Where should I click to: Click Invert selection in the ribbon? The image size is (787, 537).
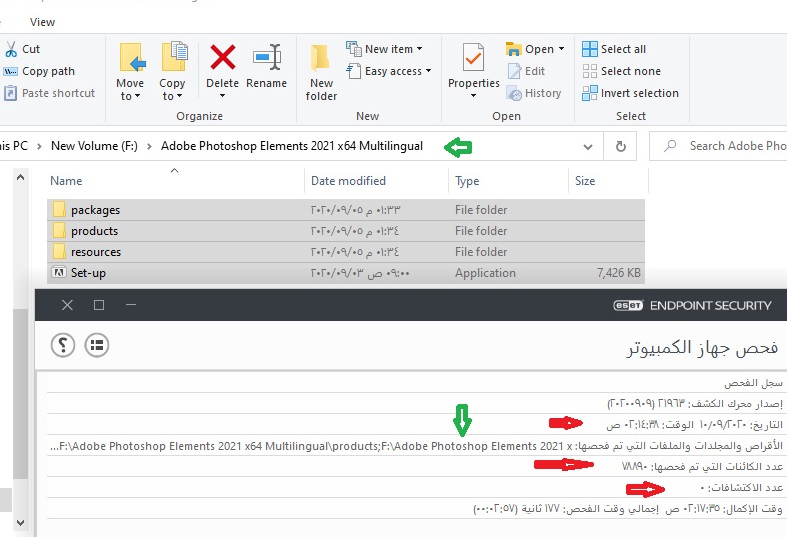coord(630,93)
